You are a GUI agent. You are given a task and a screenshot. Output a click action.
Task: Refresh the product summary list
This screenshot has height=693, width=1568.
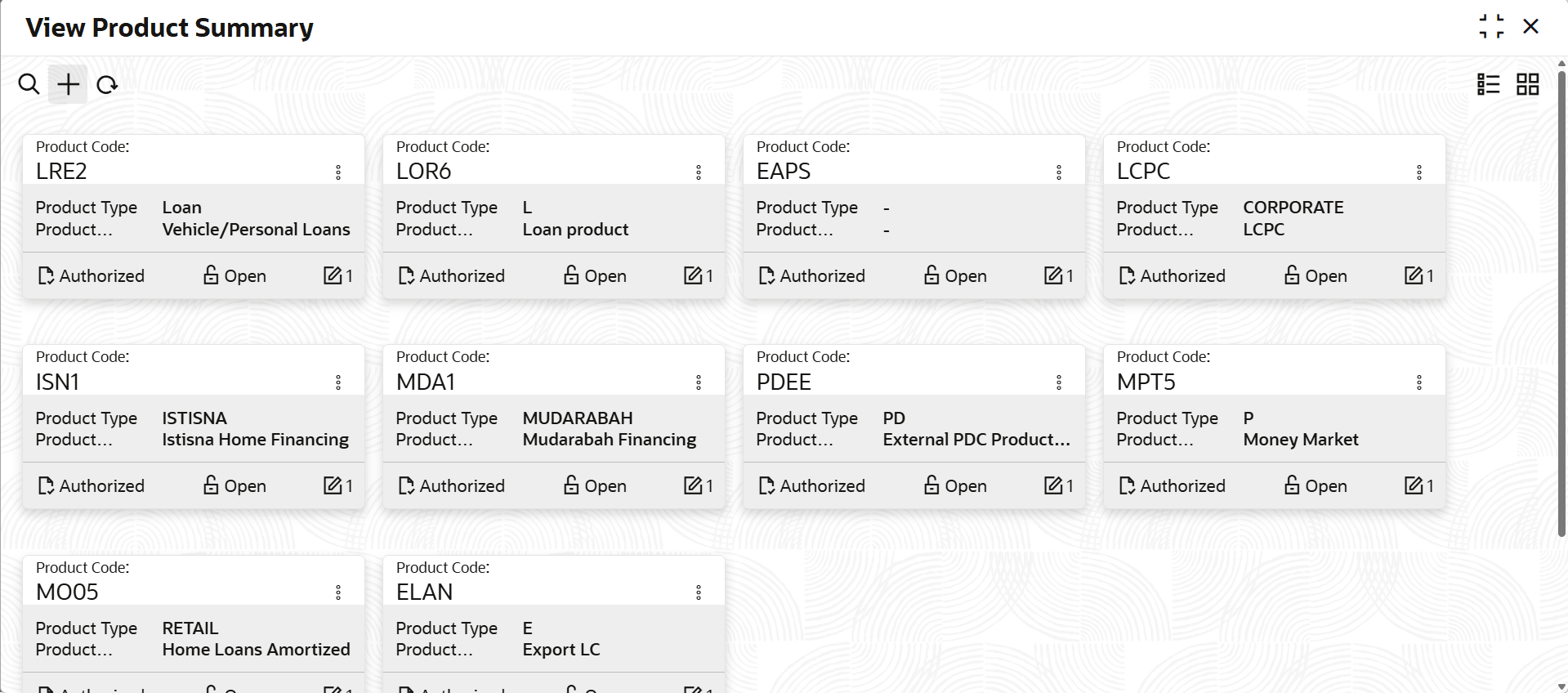[107, 84]
